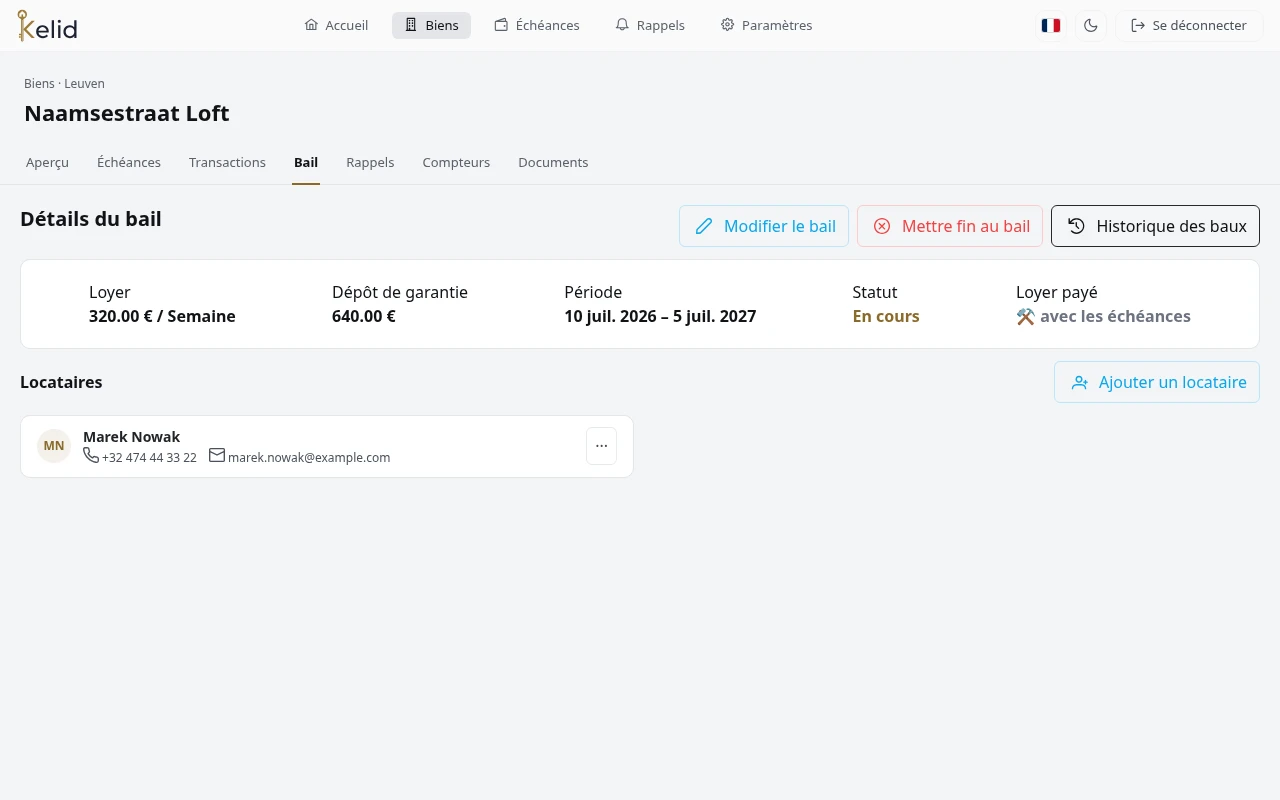This screenshot has height=800, width=1280.
Task: Open the Documents tab
Action: tap(553, 162)
